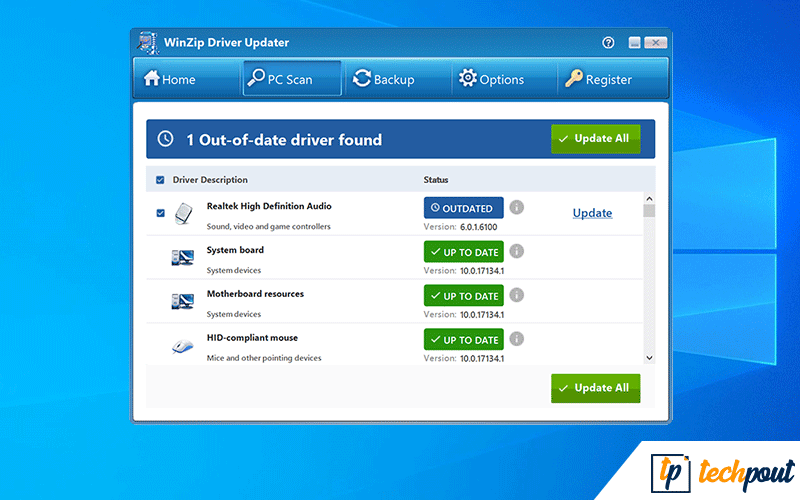
Task: Minimize the WinZip Driver Updater window
Action: [634, 42]
